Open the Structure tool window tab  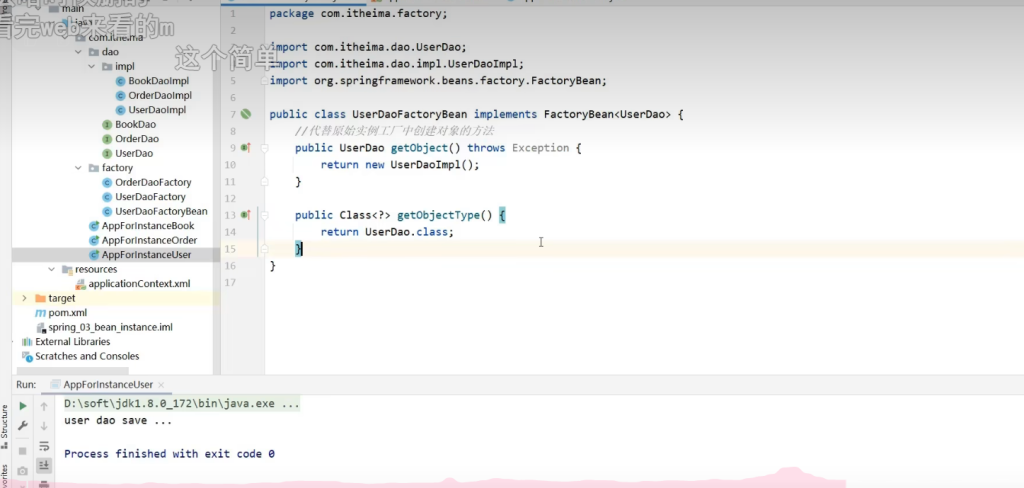[x=5, y=422]
